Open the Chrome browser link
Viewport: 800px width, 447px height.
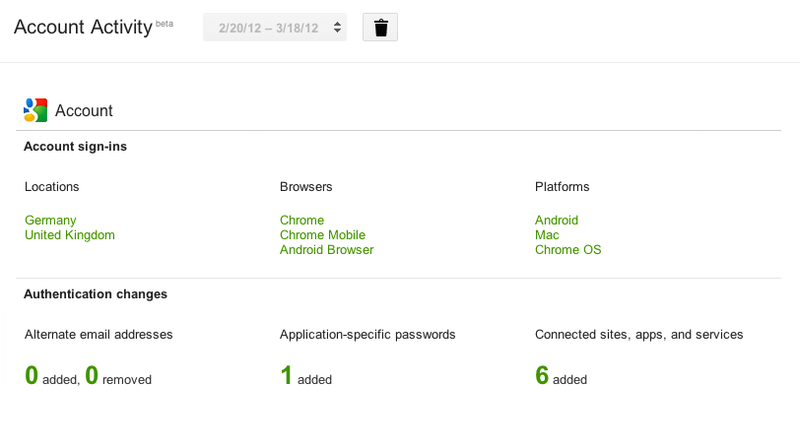click(302, 220)
